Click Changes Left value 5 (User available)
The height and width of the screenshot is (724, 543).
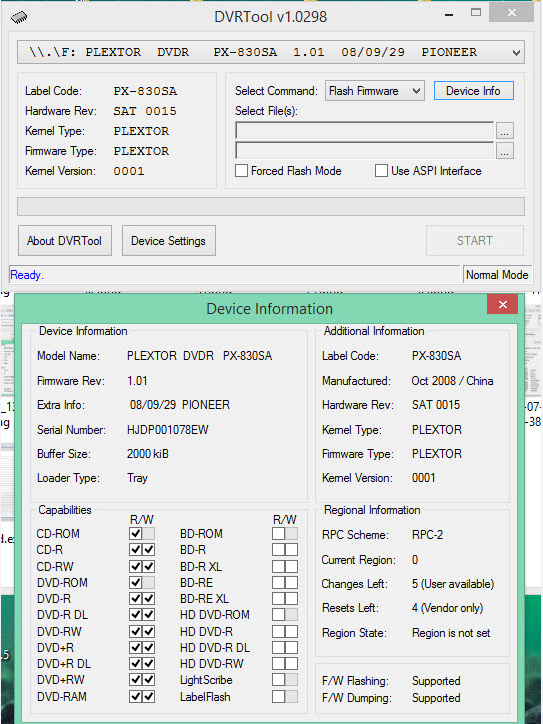[453, 584]
